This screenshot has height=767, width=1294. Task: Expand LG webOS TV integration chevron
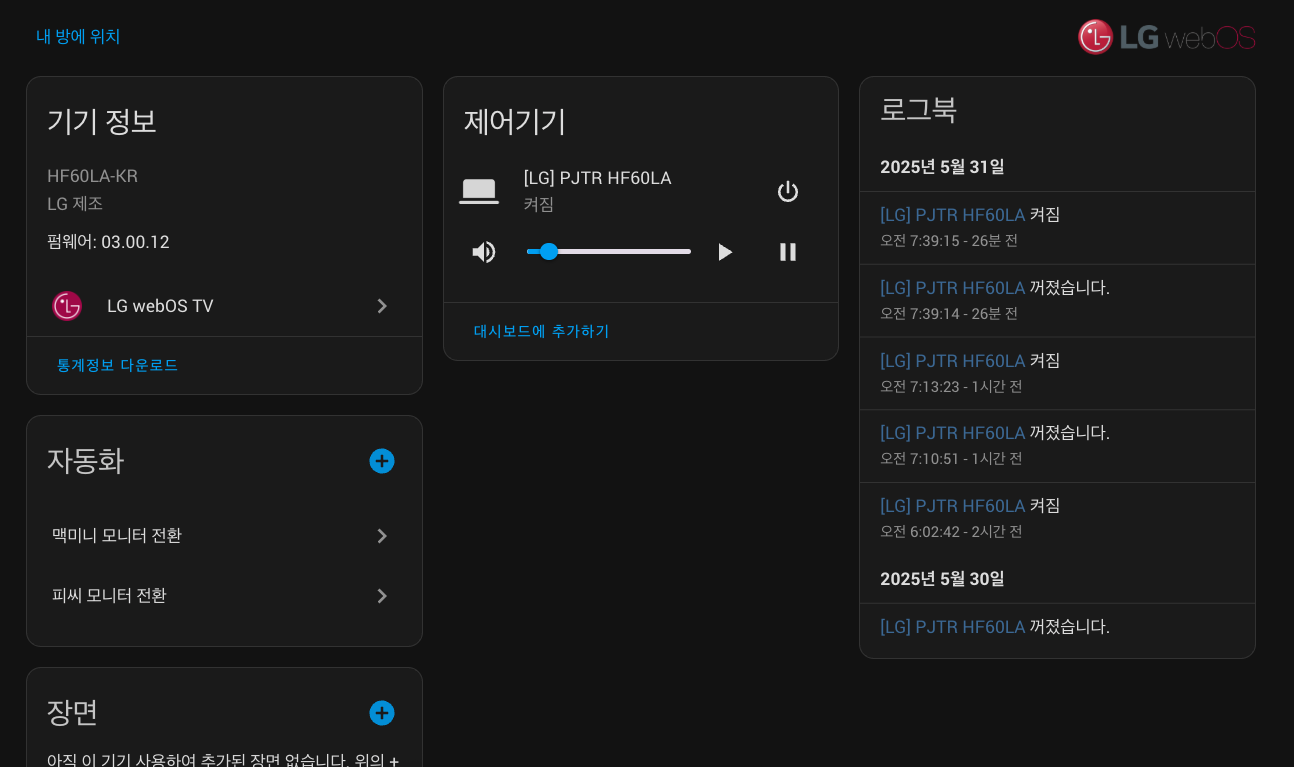click(382, 306)
